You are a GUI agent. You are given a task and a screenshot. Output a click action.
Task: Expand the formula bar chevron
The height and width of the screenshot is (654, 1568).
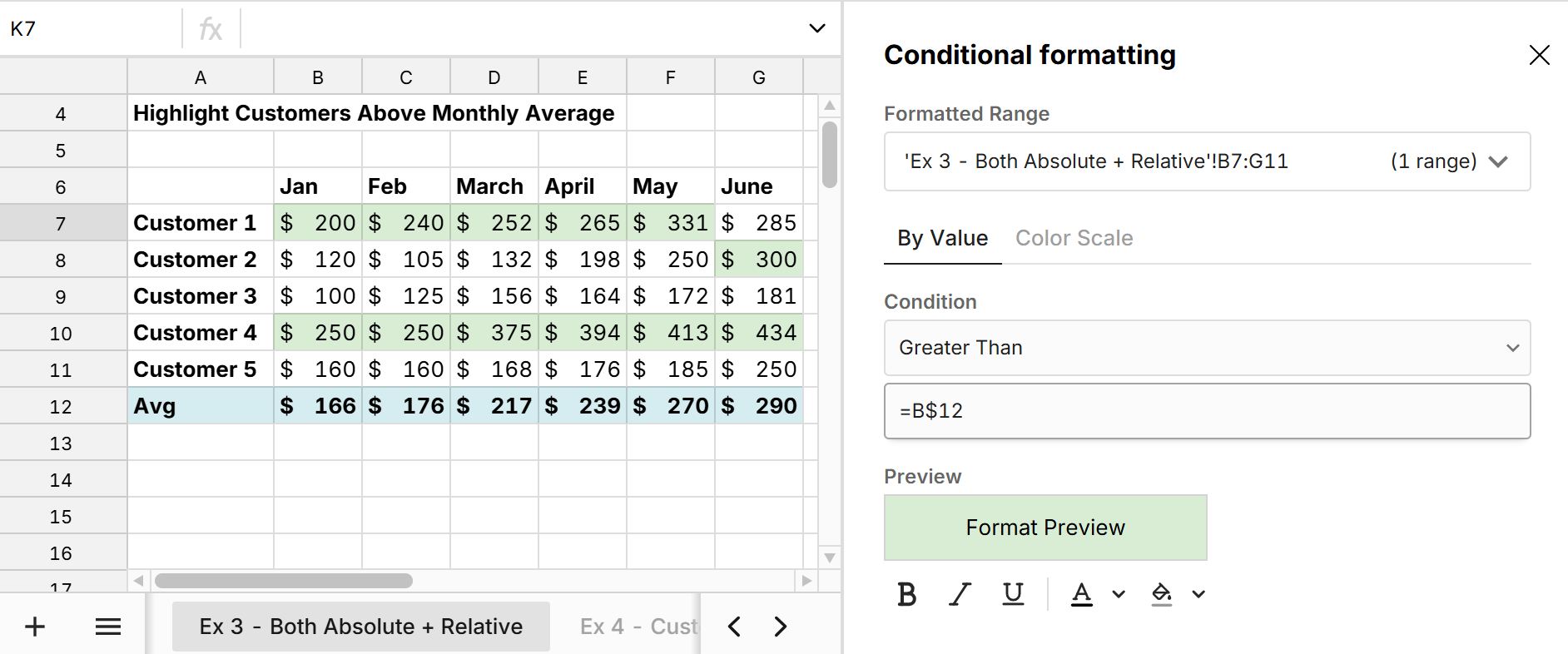click(x=816, y=28)
